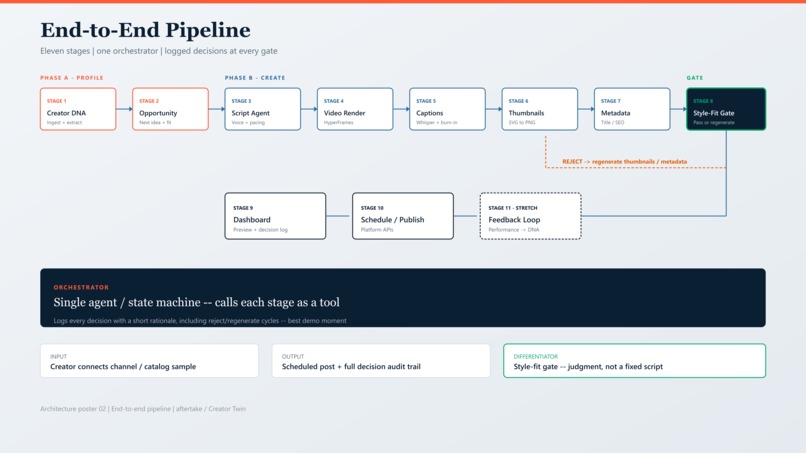
Task: Click the 'SVG to PNG' caption
Action: pos(522,122)
